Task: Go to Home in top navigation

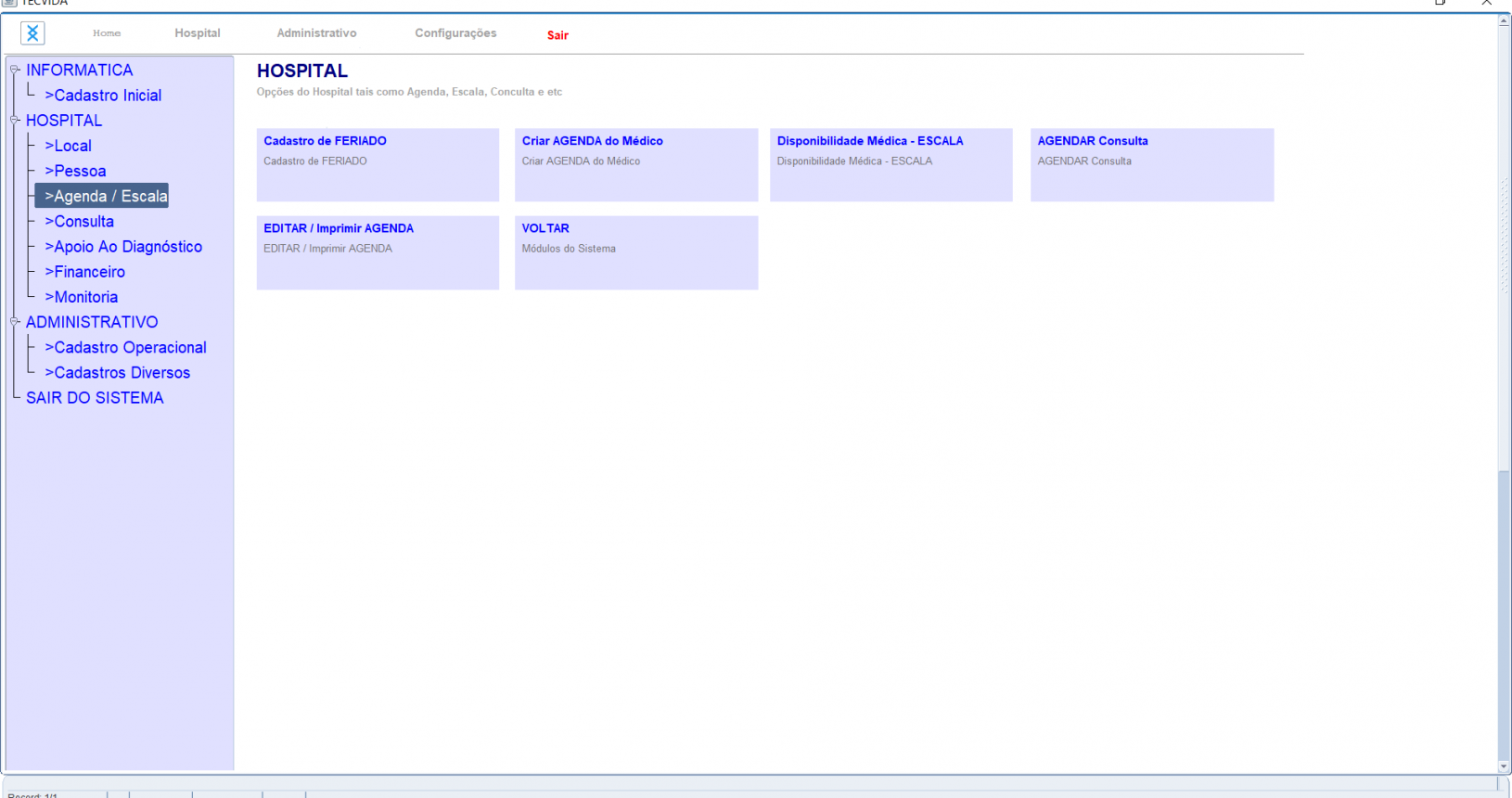Action: pos(107,33)
